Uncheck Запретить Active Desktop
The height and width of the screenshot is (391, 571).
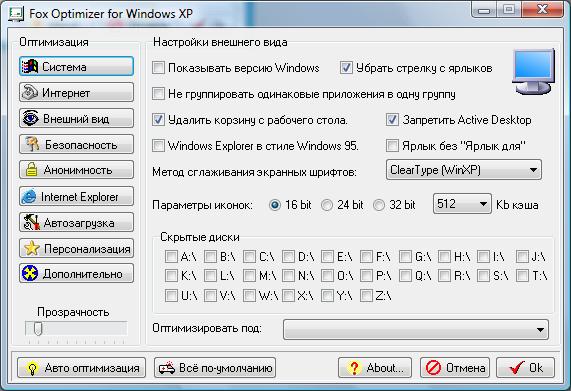(x=392, y=120)
